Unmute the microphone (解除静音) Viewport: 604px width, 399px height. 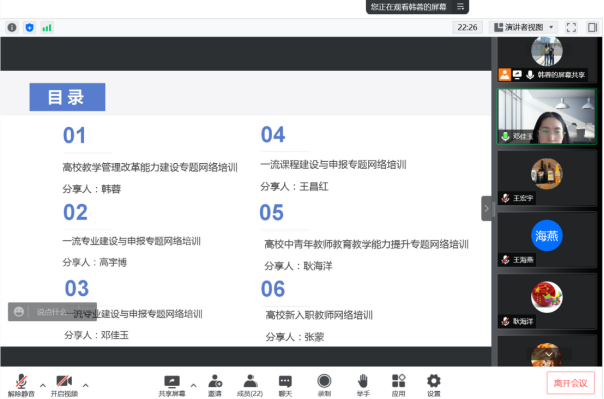point(21,385)
